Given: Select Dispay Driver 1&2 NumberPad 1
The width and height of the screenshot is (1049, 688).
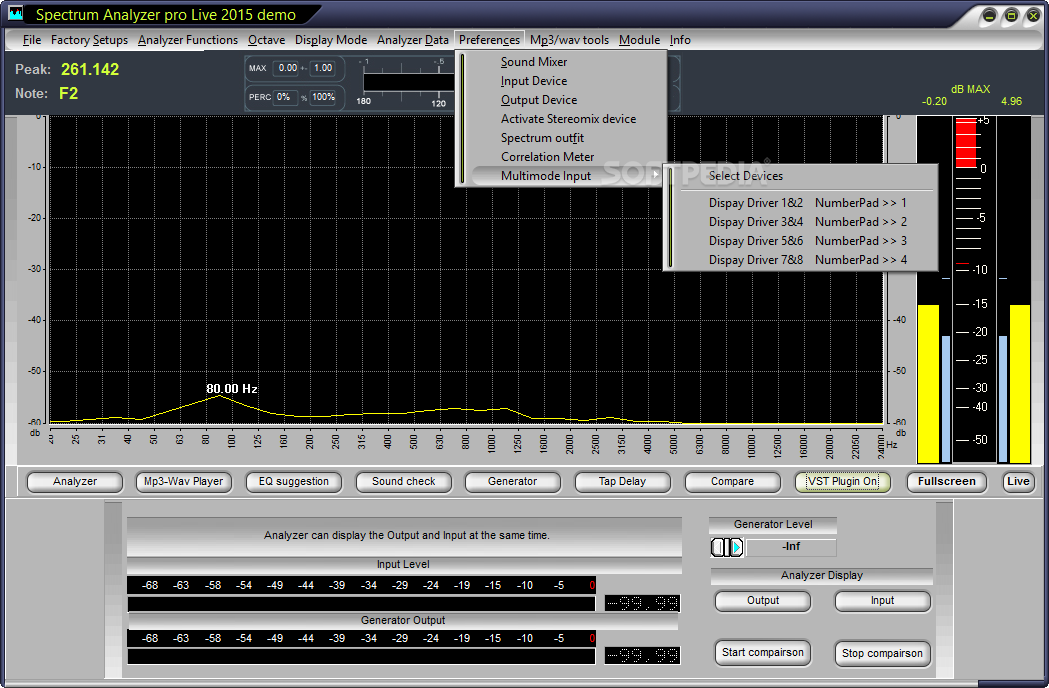Looking at the screenshot, I should click(x=807, y=203).
